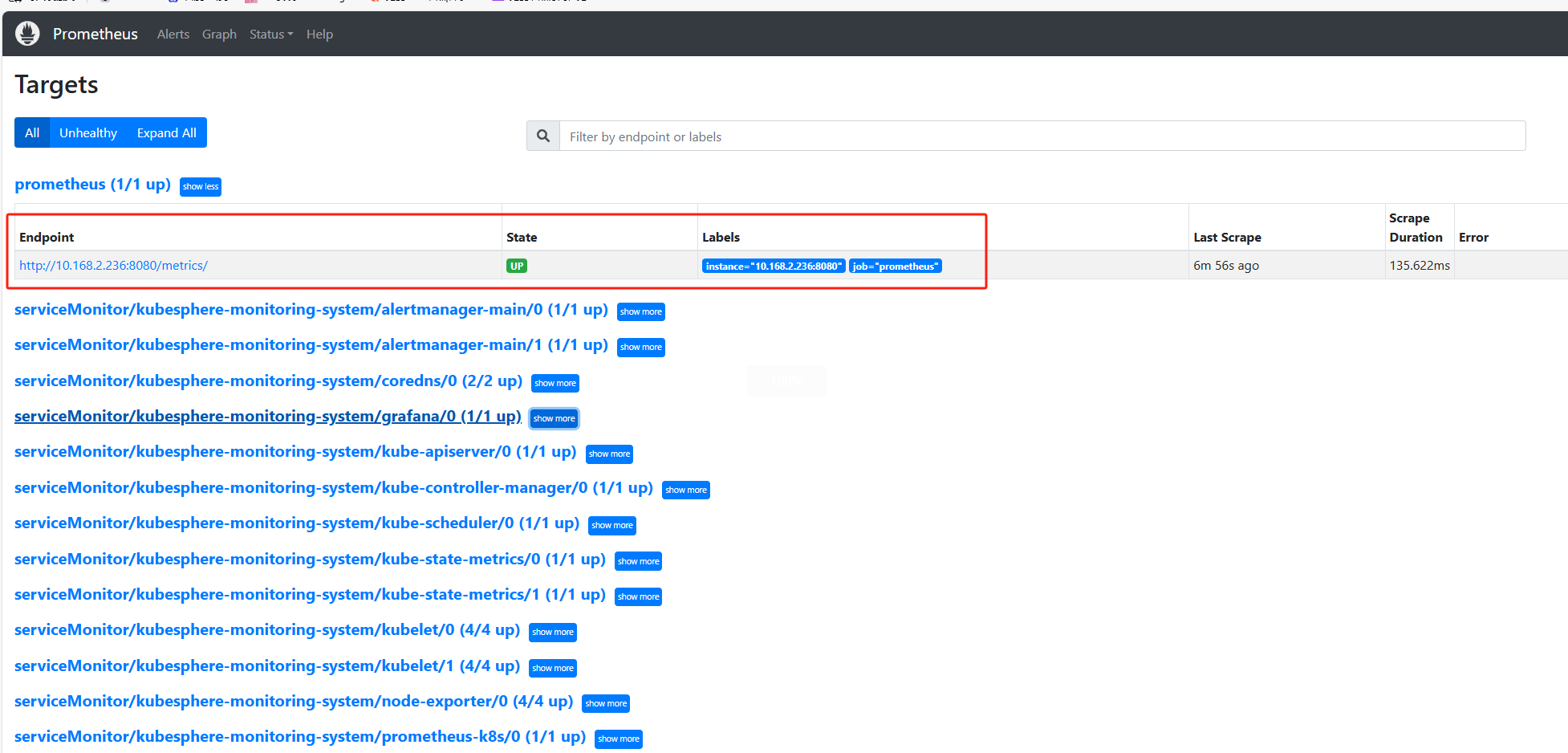Click the 135.622ms scrape duration value
The height and width of the screenshot is (753, 1568).
(x=1420, y=265)
